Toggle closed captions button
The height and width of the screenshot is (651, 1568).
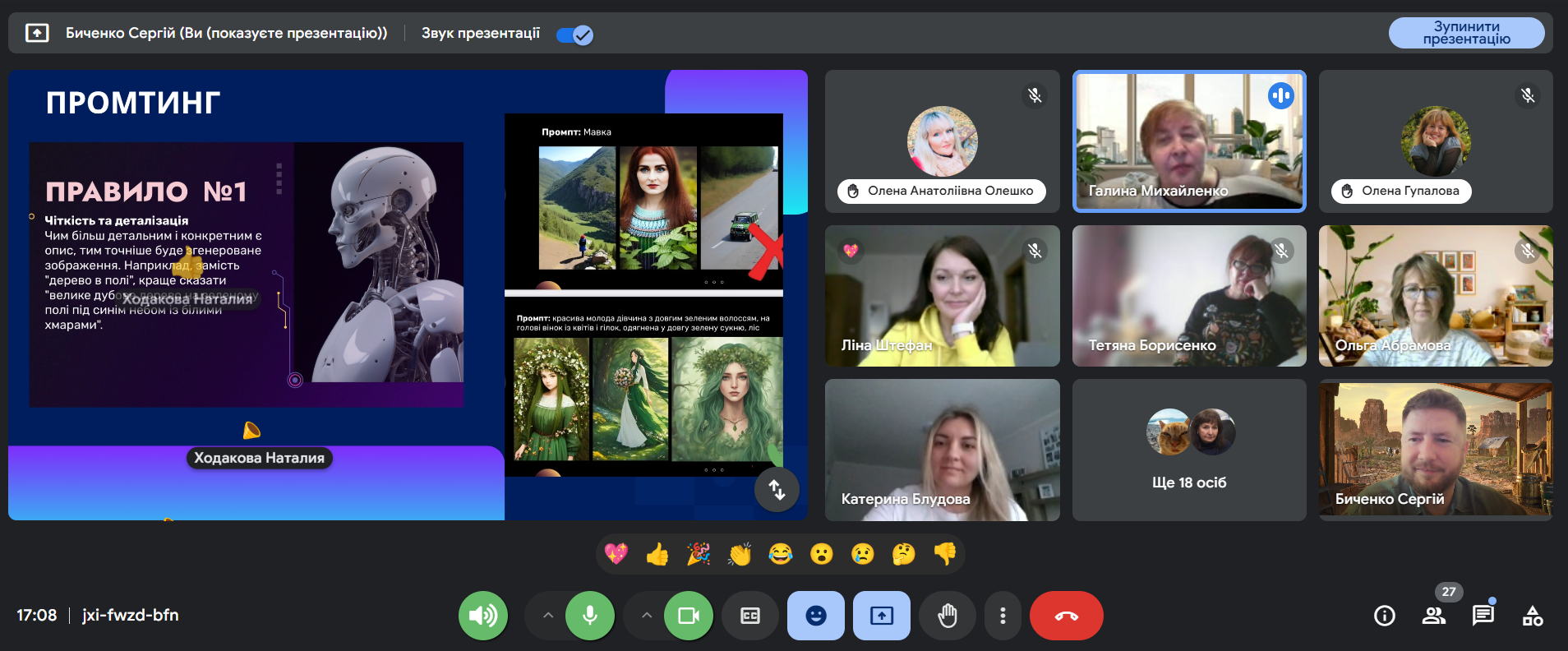pos(750,616)
